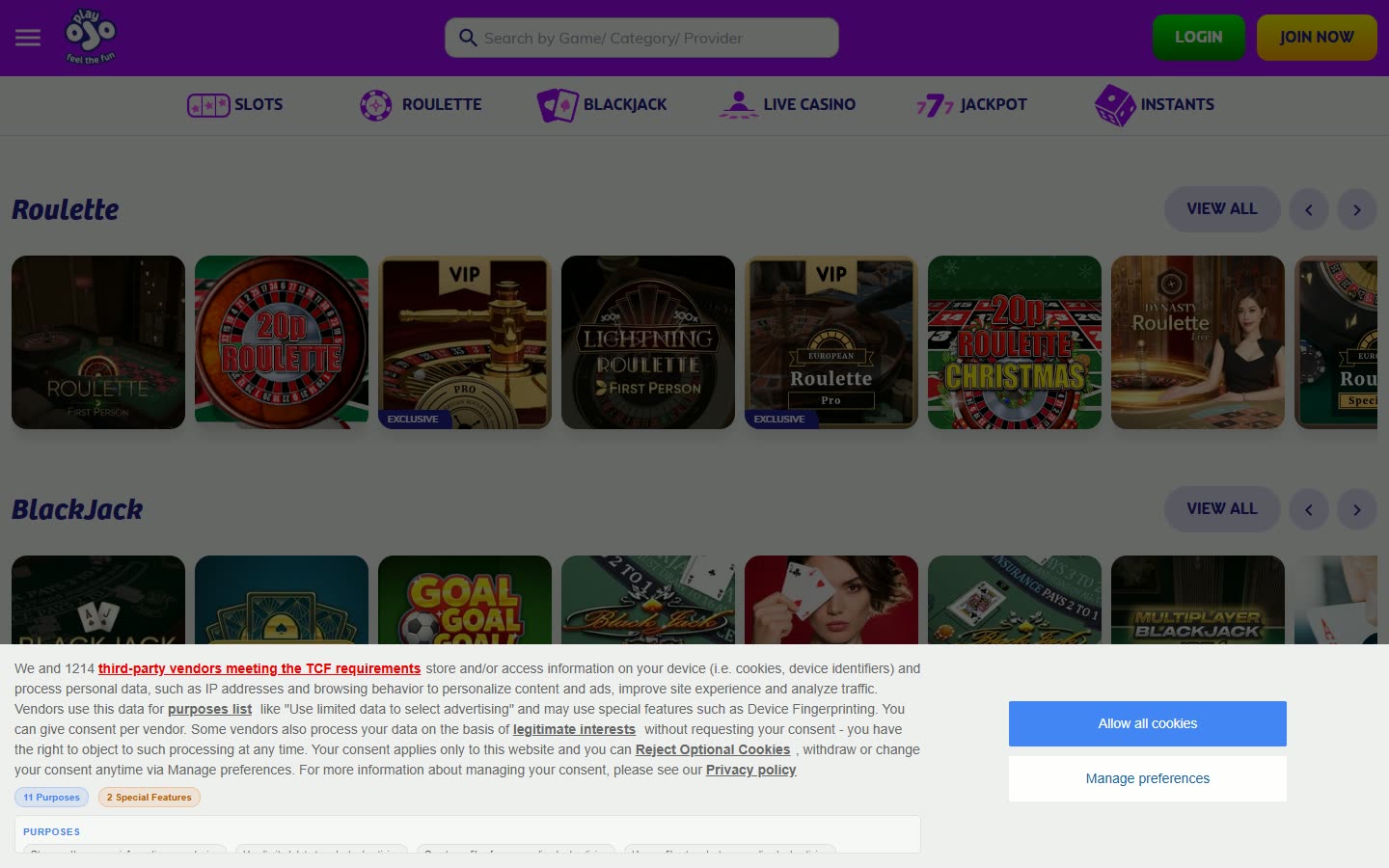
Task: Go to previous Roulette games
Action: click(1309, 209)
